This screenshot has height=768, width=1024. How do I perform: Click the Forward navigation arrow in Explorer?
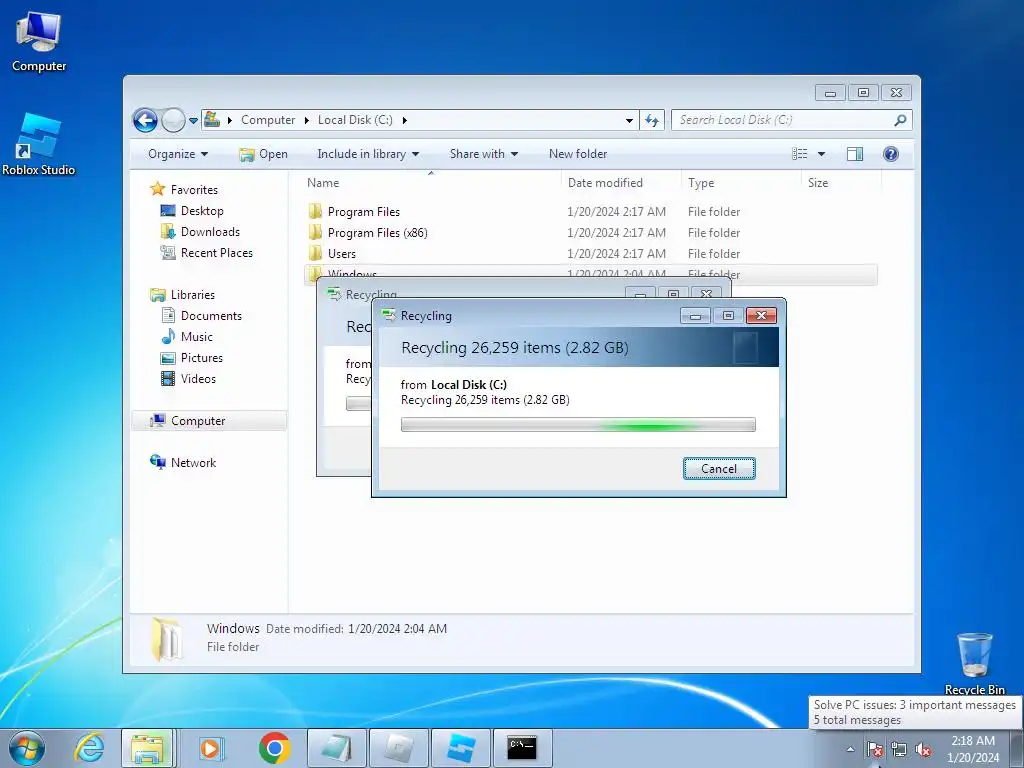click(x=173, y=120)
